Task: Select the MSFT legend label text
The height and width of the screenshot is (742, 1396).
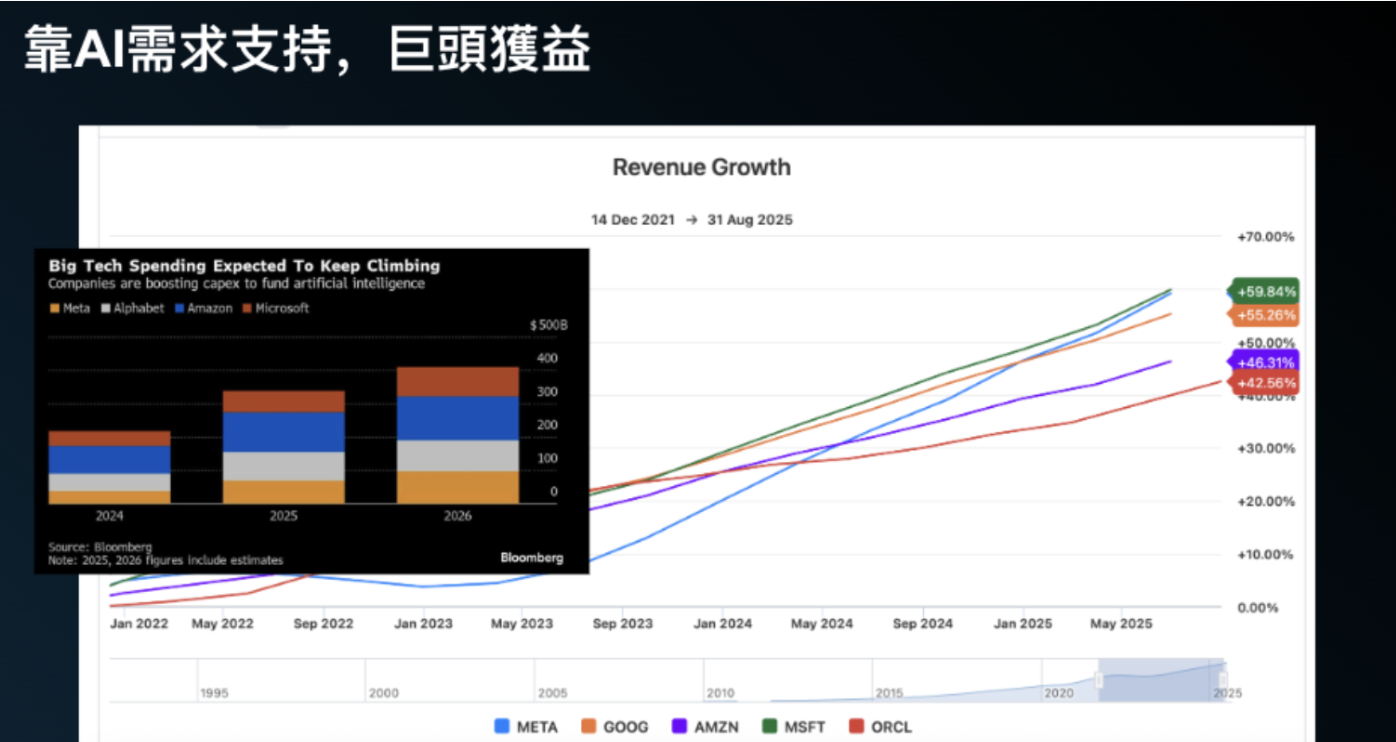Action: point(805,725)
